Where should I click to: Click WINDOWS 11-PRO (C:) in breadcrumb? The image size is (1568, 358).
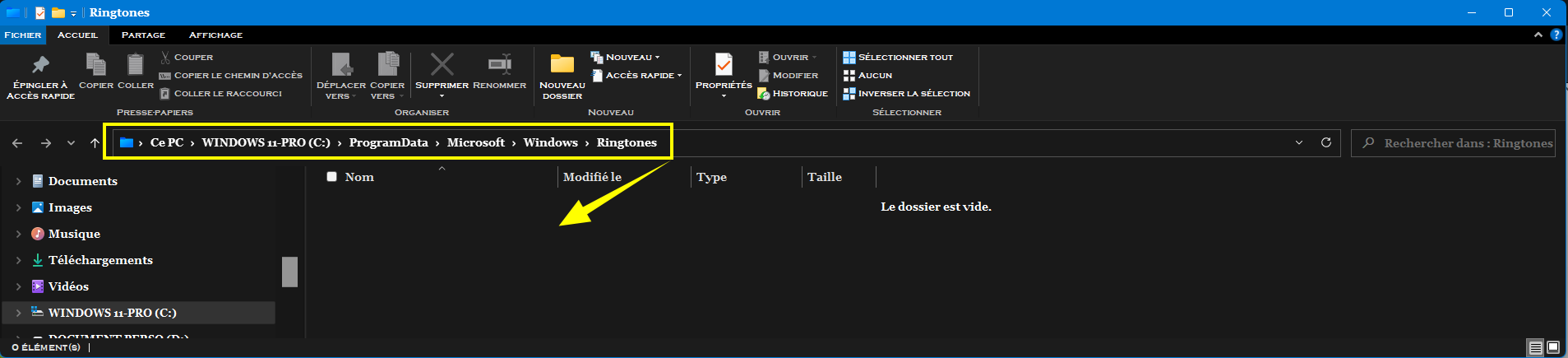click(266, 142)
